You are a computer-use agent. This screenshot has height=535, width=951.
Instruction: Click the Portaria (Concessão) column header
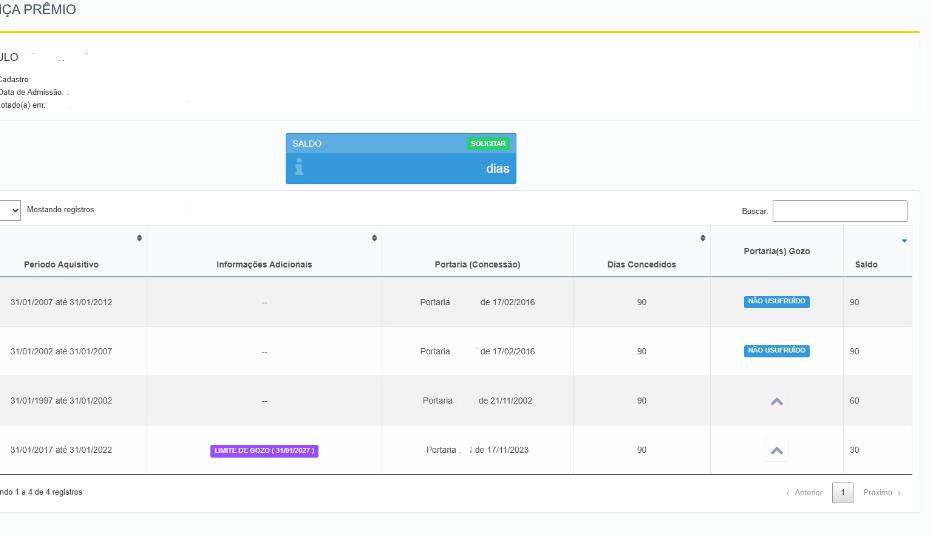tap(477, 265)
